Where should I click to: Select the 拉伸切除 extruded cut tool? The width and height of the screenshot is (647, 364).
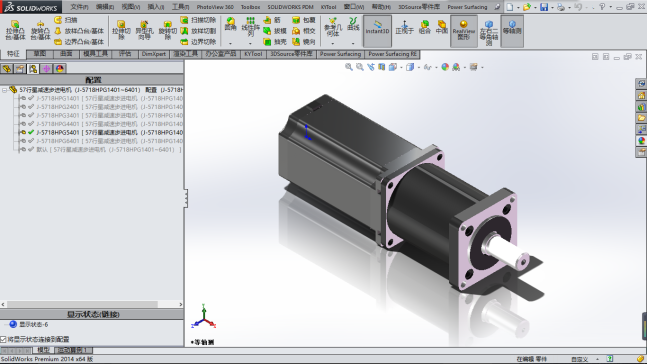121,30
